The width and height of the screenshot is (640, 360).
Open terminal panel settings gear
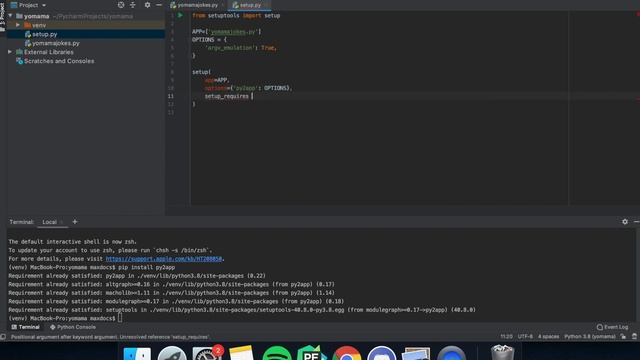[x=625, y=222]
